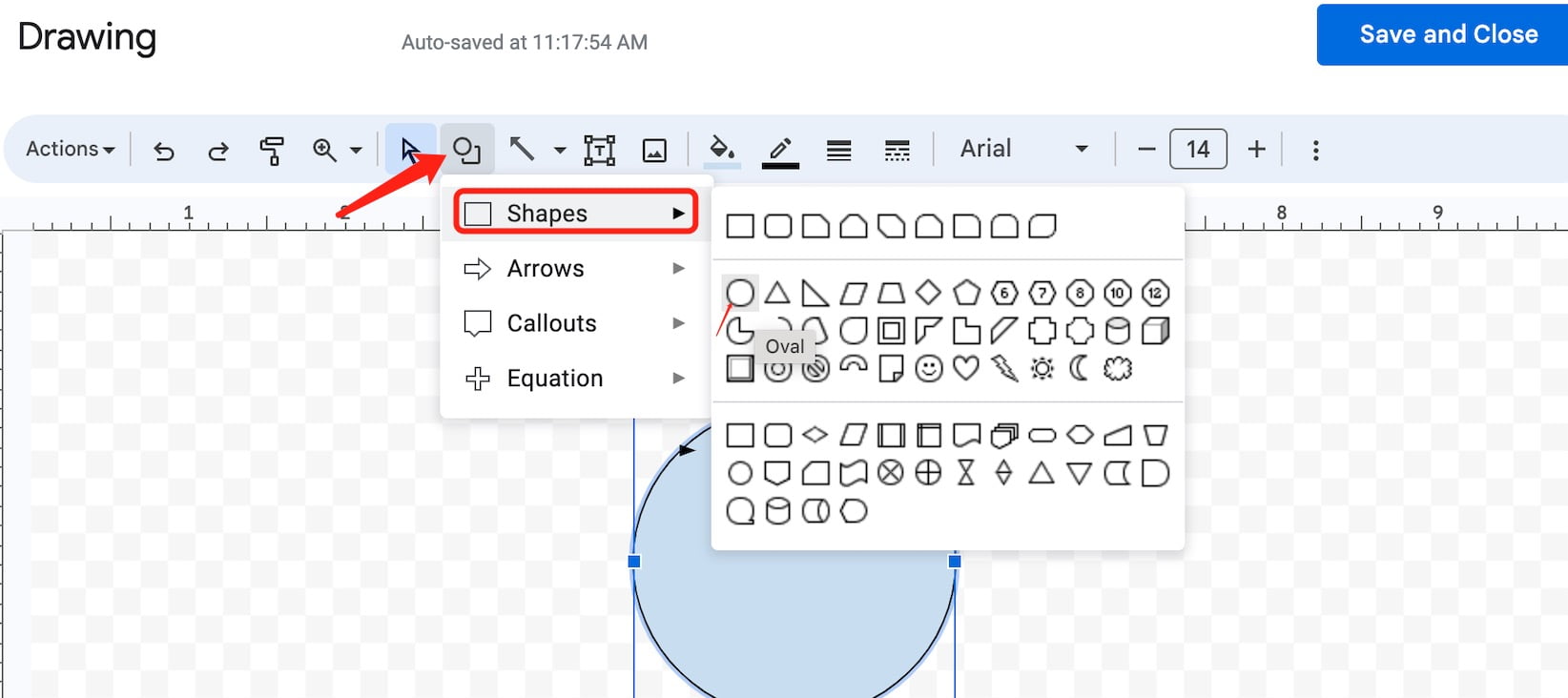Open the Arial font dropdown
Screen dimensions: 1568x698
[1024, 149]
